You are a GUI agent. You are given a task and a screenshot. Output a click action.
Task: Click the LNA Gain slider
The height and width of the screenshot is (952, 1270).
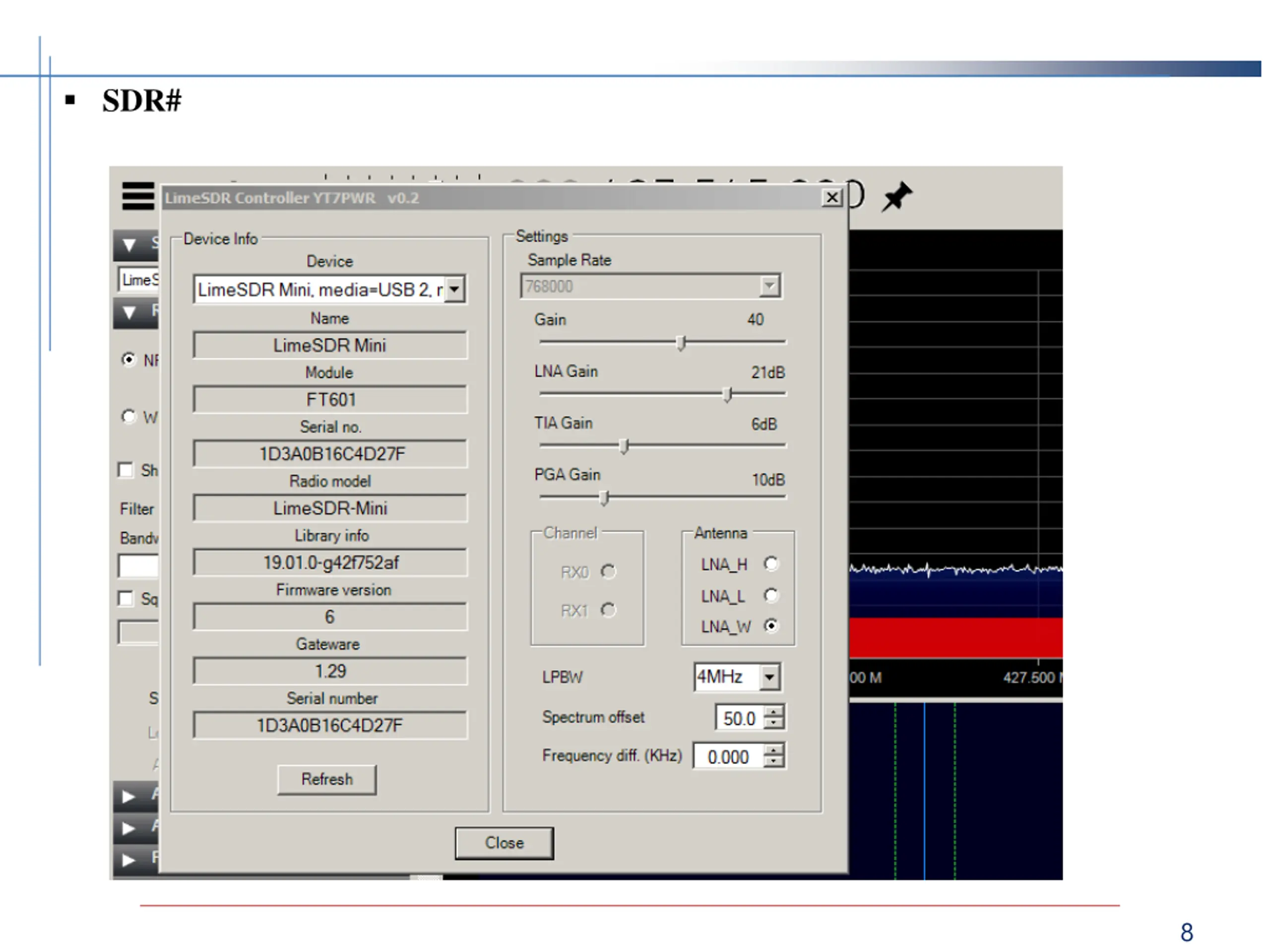click(x=663, y=394)
